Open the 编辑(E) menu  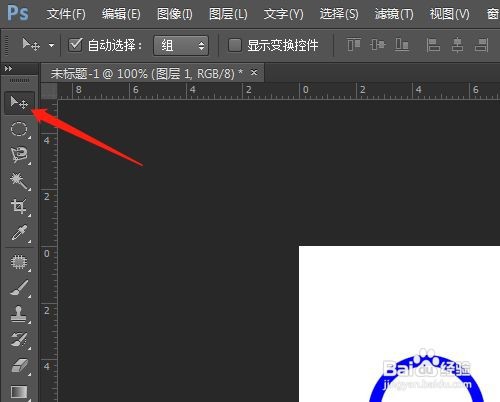tap(121, 14)
